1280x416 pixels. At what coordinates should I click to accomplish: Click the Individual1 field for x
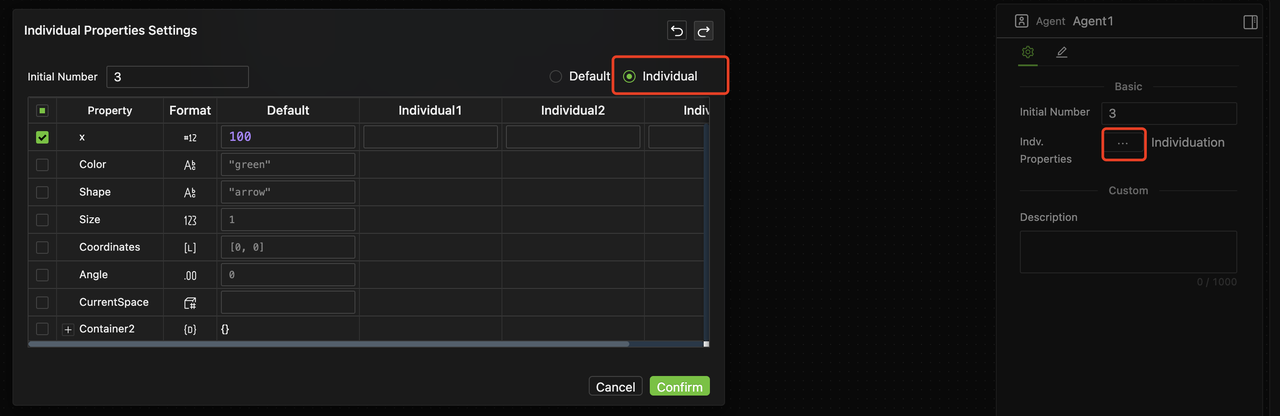point(430,137)
